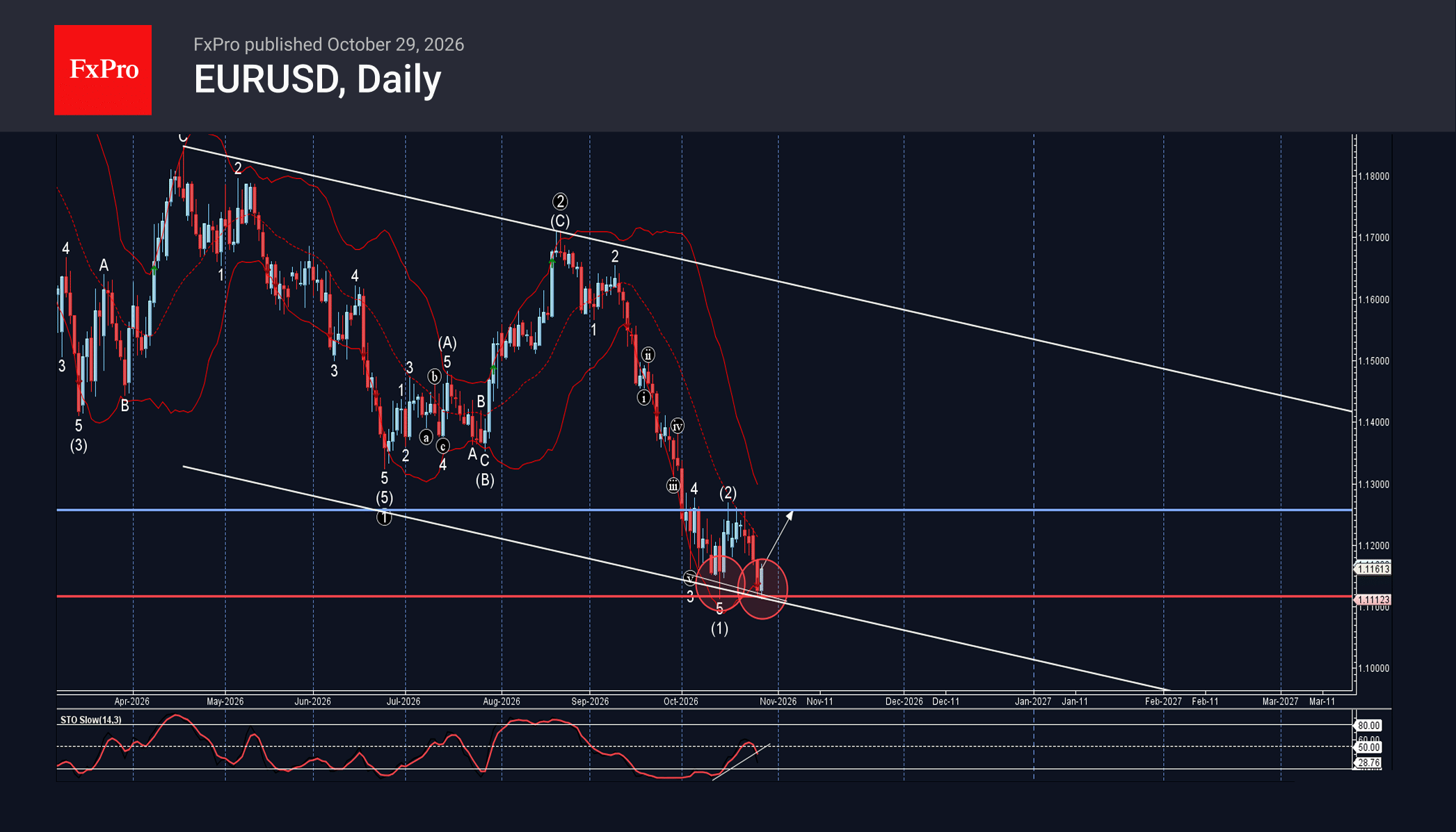Viewport: 1456px width, 832px height.
Task: Click the Nov-11 date label
Action: click(x=820, y=701)
